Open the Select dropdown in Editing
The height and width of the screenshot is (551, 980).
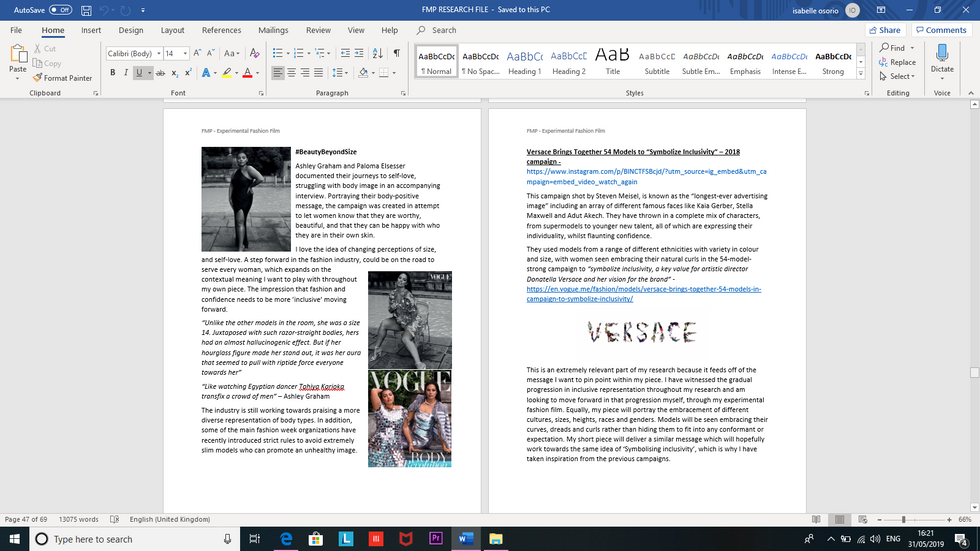pyautogui.click(x=897, y=76)
